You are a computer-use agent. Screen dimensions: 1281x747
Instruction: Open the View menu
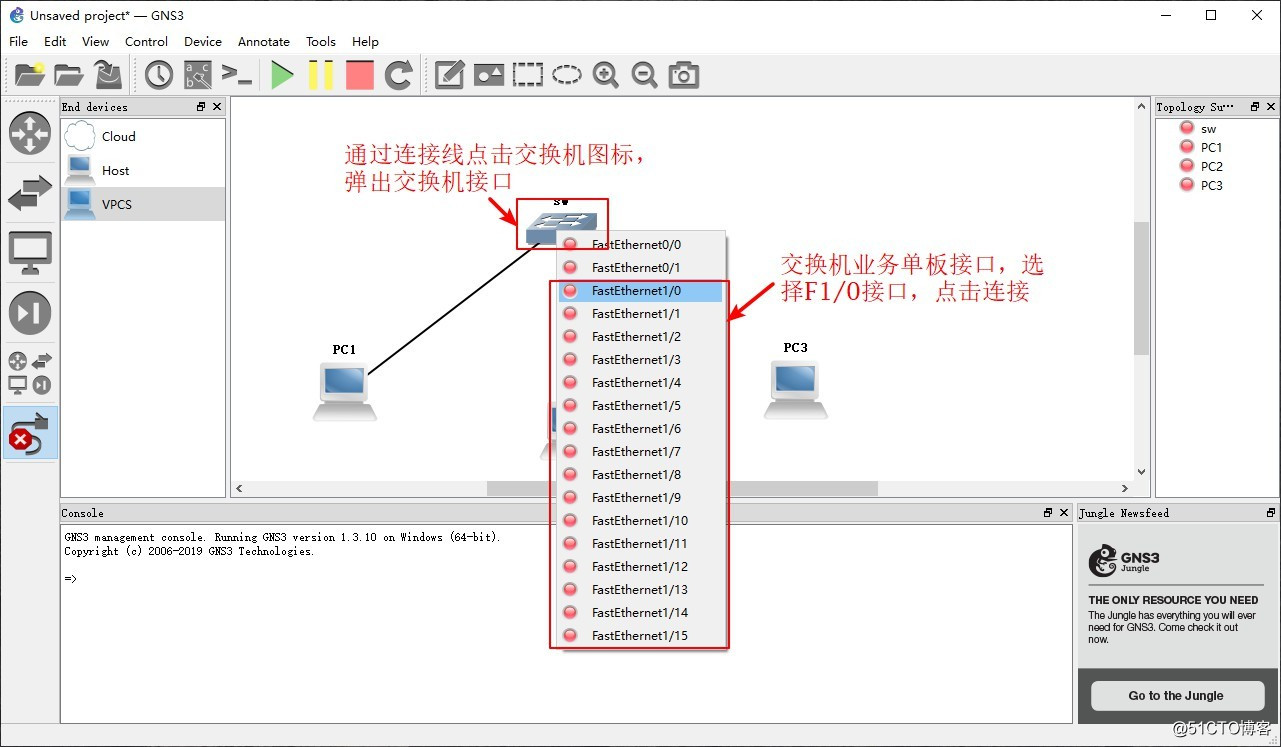pyautogui.click(x=95, y=41)
